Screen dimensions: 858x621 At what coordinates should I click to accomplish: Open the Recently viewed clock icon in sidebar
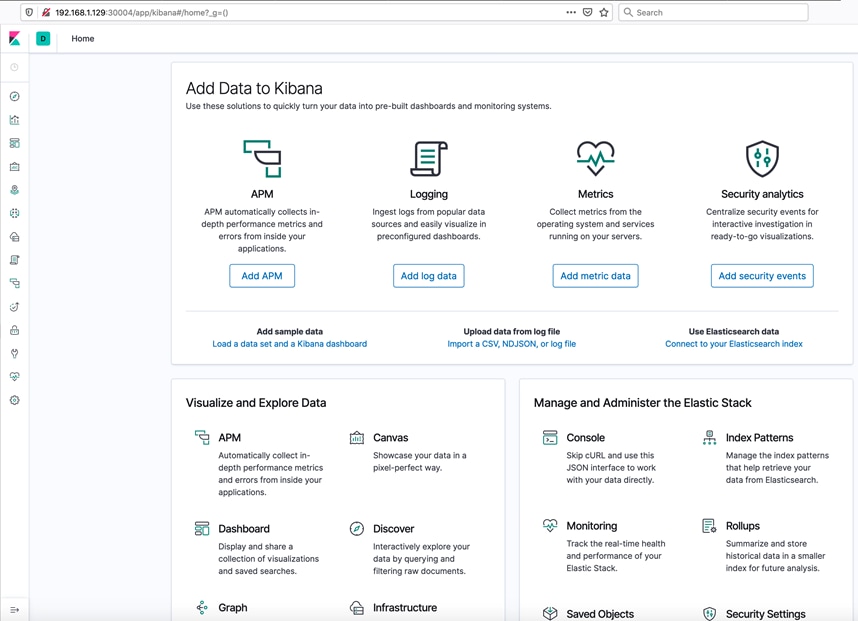(15, 67)
